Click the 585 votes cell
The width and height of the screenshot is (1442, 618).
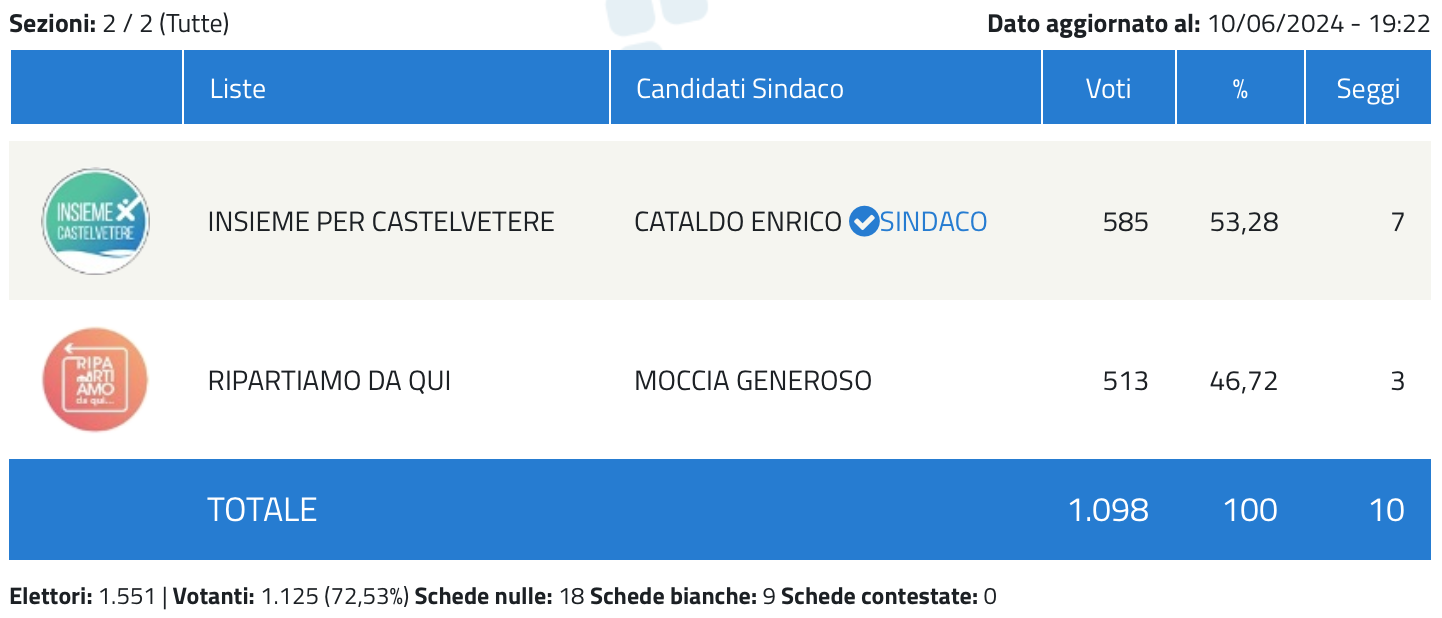coord(1125,221)
